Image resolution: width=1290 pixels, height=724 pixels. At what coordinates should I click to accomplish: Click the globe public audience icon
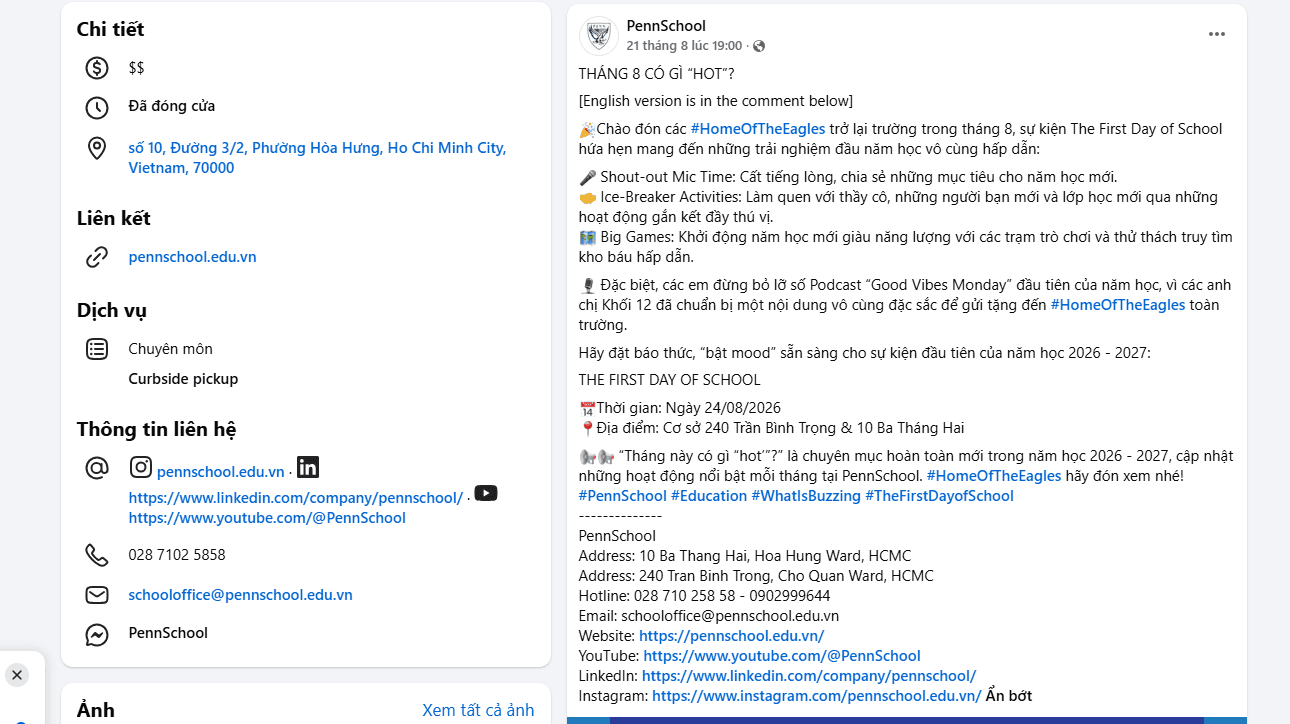(759, 46)
